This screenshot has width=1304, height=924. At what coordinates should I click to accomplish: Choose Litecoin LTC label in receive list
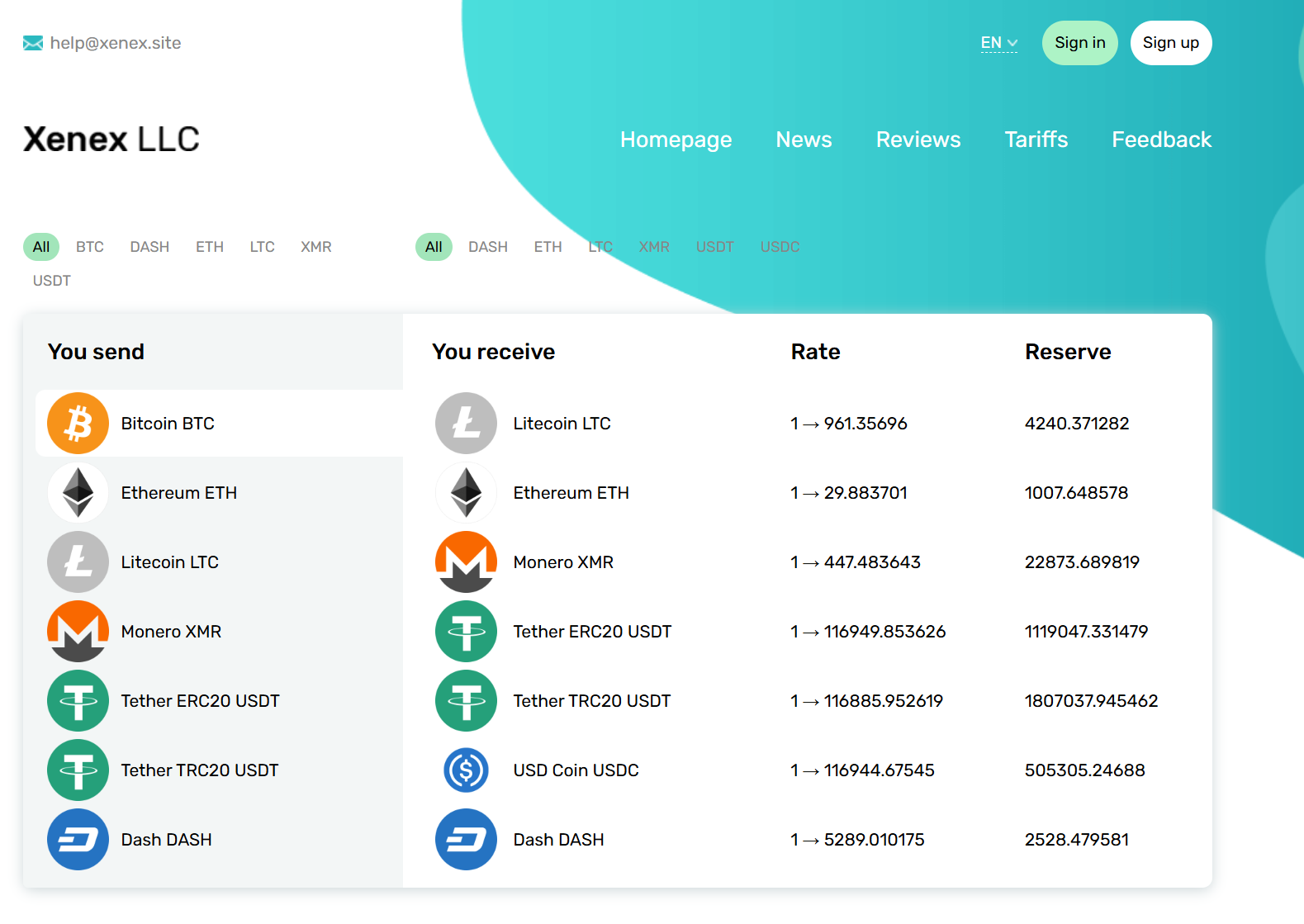pyautogui.click(x=562, y=424)
